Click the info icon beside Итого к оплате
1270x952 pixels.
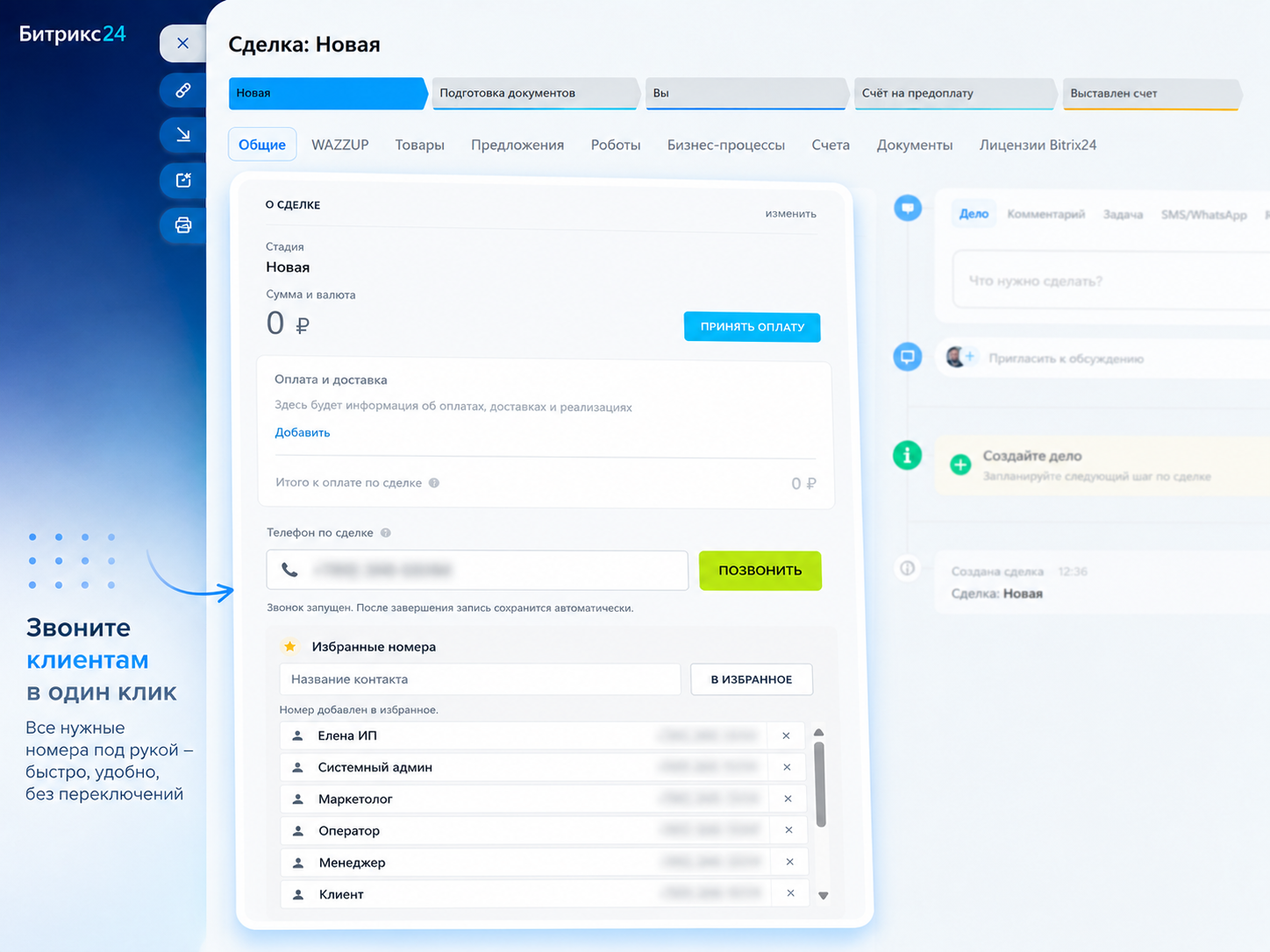434,483
